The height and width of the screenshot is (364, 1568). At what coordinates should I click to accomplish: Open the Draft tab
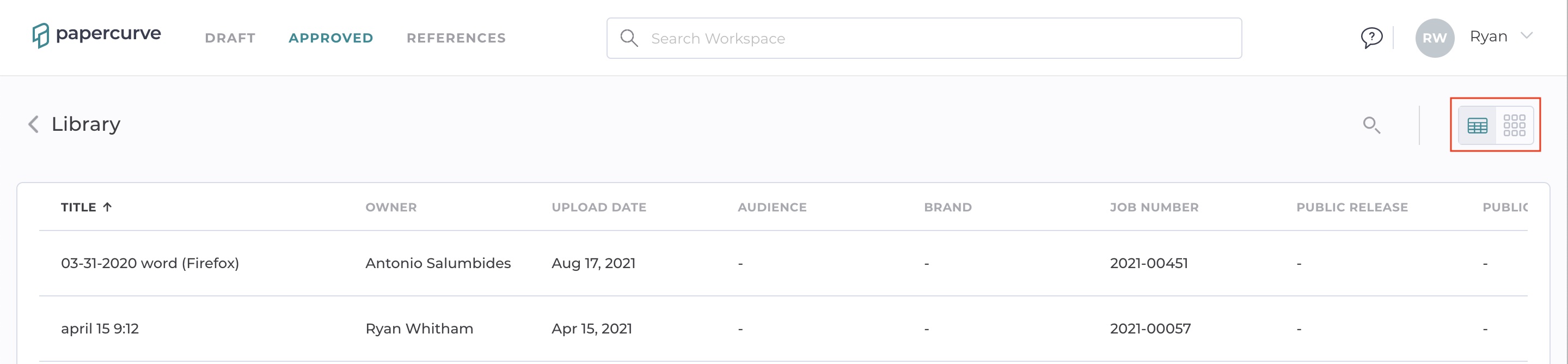(x=230, y=38)
